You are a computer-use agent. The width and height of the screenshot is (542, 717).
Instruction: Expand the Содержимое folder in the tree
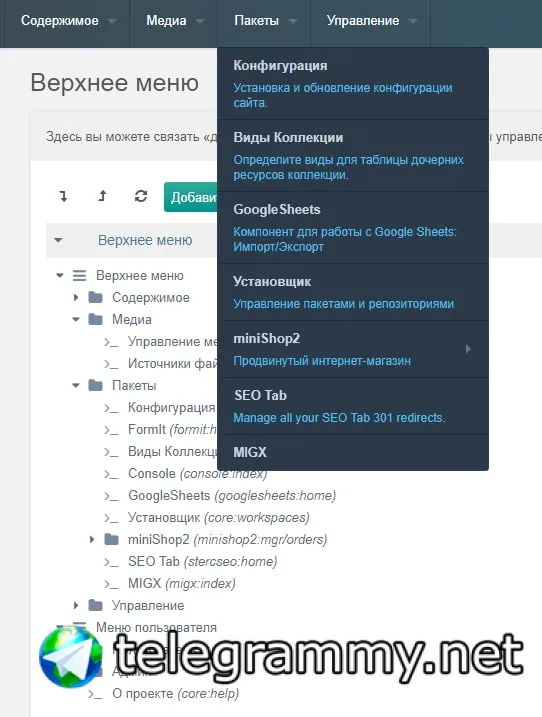coord(76,298)
